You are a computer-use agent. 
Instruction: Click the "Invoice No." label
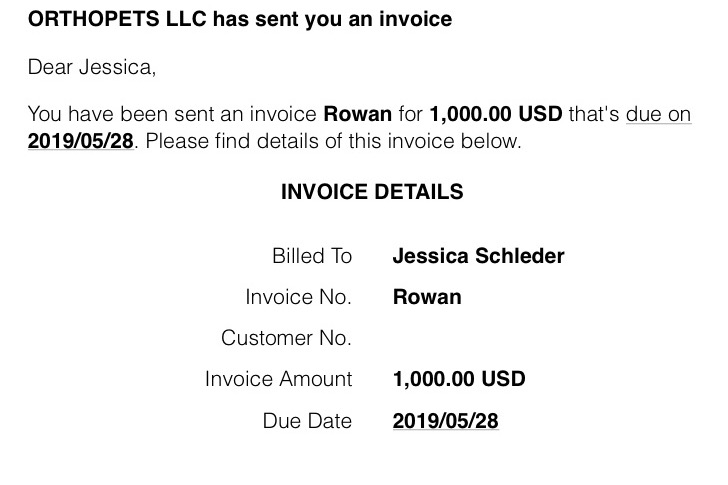298,297
